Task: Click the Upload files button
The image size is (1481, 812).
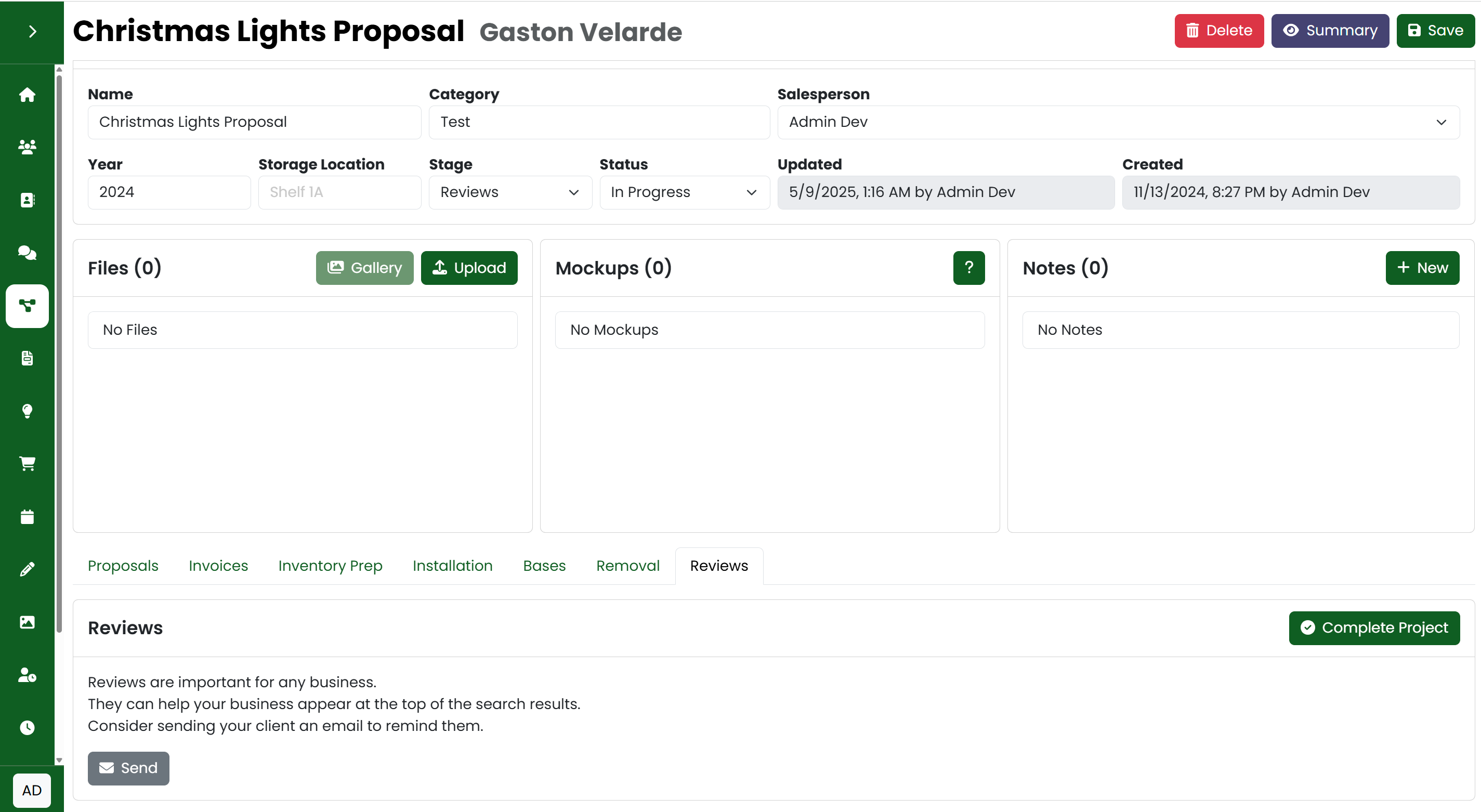Action: [468, 267]
